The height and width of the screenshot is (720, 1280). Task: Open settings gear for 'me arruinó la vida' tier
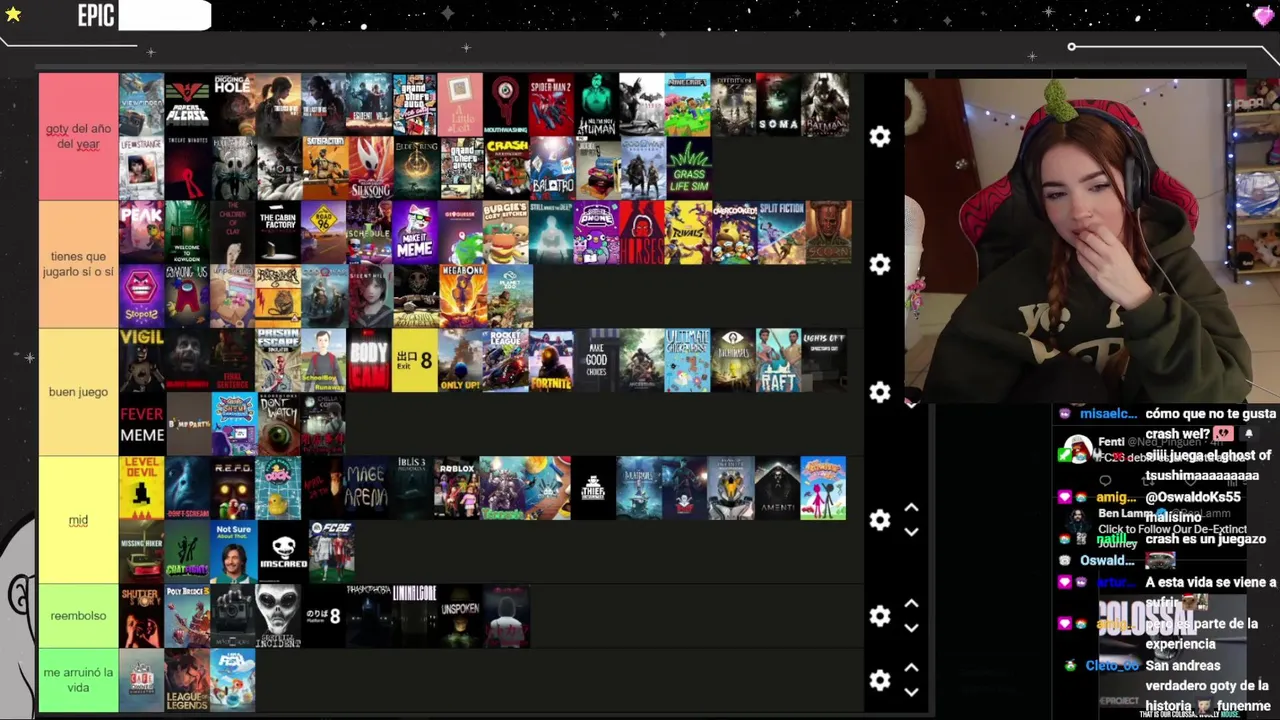[879, 680]
